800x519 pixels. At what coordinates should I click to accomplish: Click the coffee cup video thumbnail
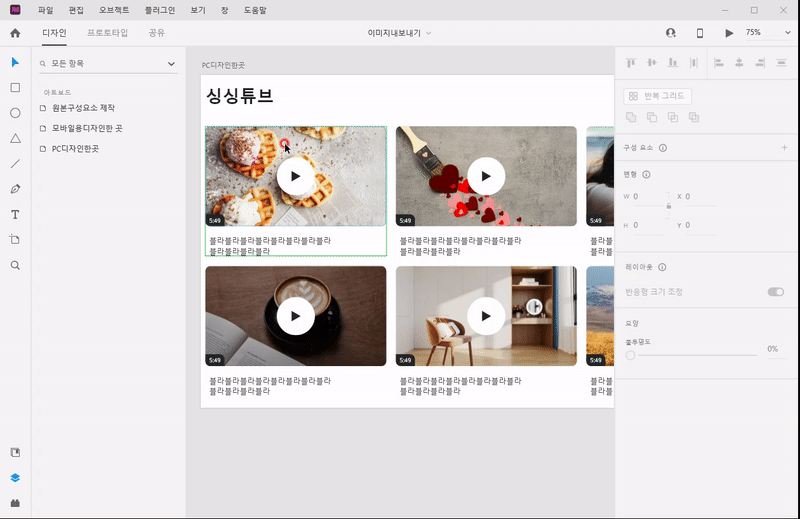point(296,316)
